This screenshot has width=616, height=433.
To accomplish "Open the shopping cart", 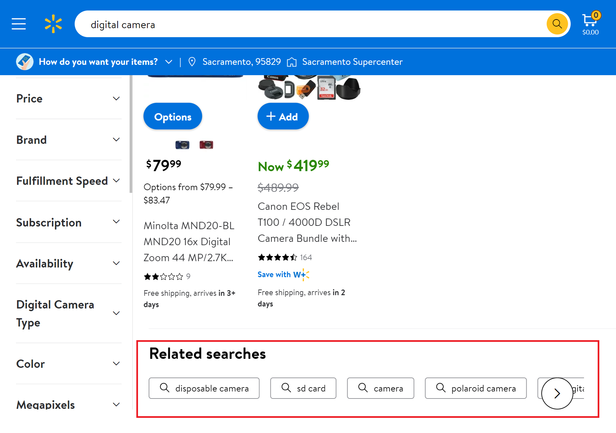I will (x=590, y=23).
